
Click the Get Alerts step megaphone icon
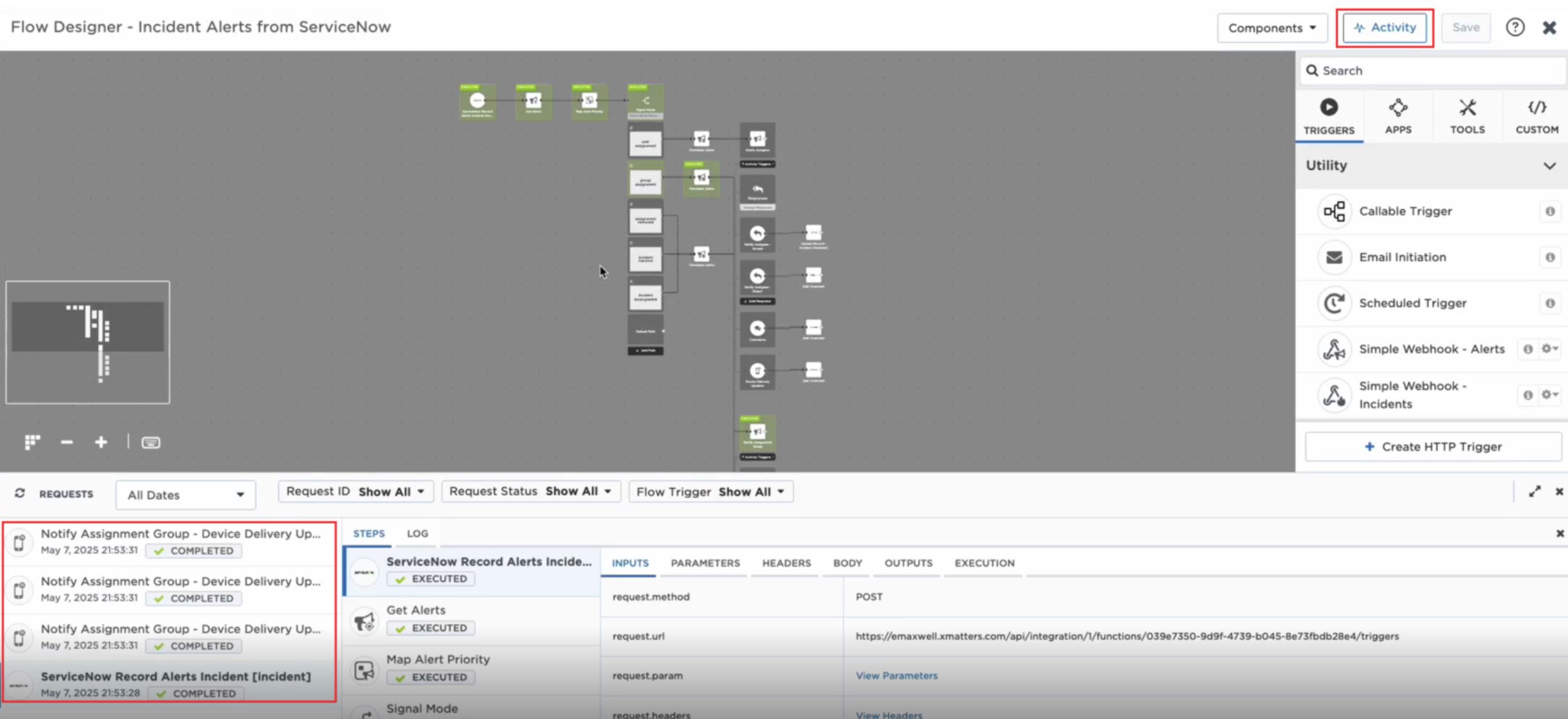(x=365, y=621)
